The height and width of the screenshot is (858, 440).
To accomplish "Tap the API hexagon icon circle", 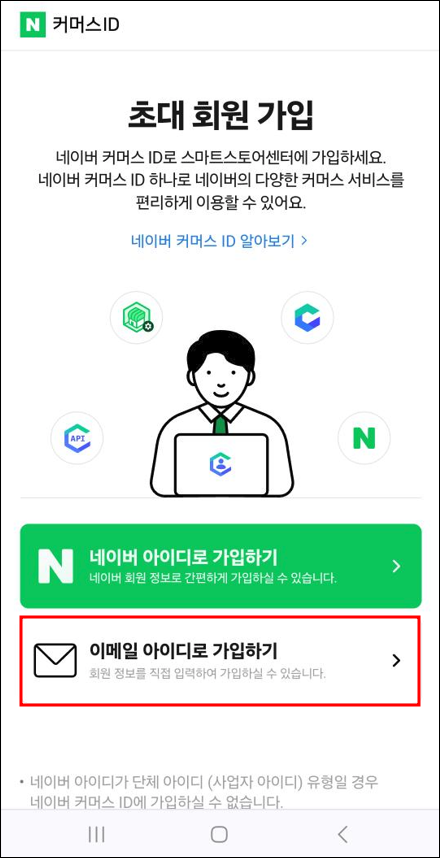I will [77, 438].
